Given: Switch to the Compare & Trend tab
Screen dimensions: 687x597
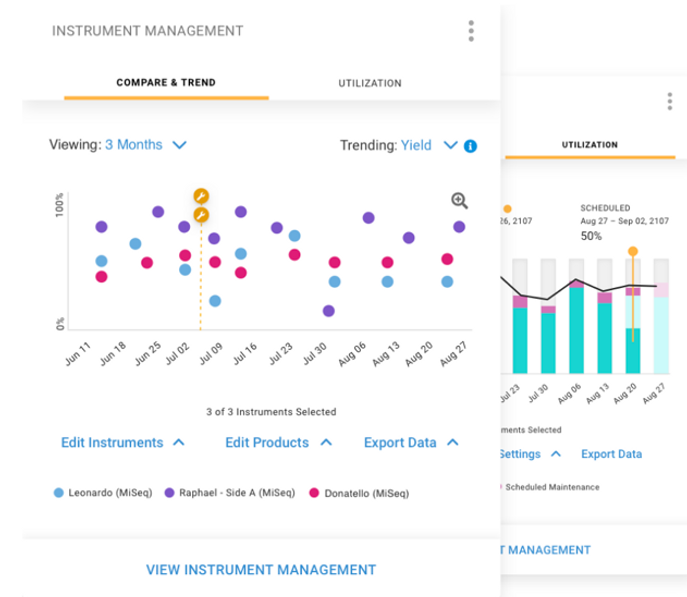Looking at the screenshot, I should 166,83.
